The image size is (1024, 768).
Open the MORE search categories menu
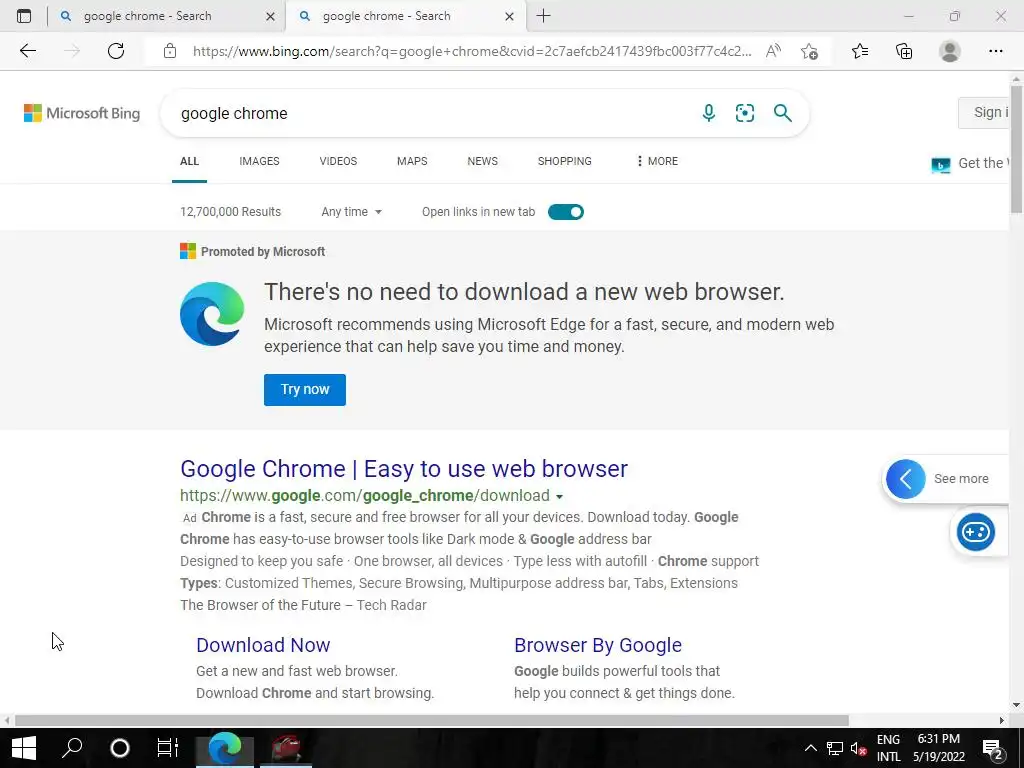[657, 161]
